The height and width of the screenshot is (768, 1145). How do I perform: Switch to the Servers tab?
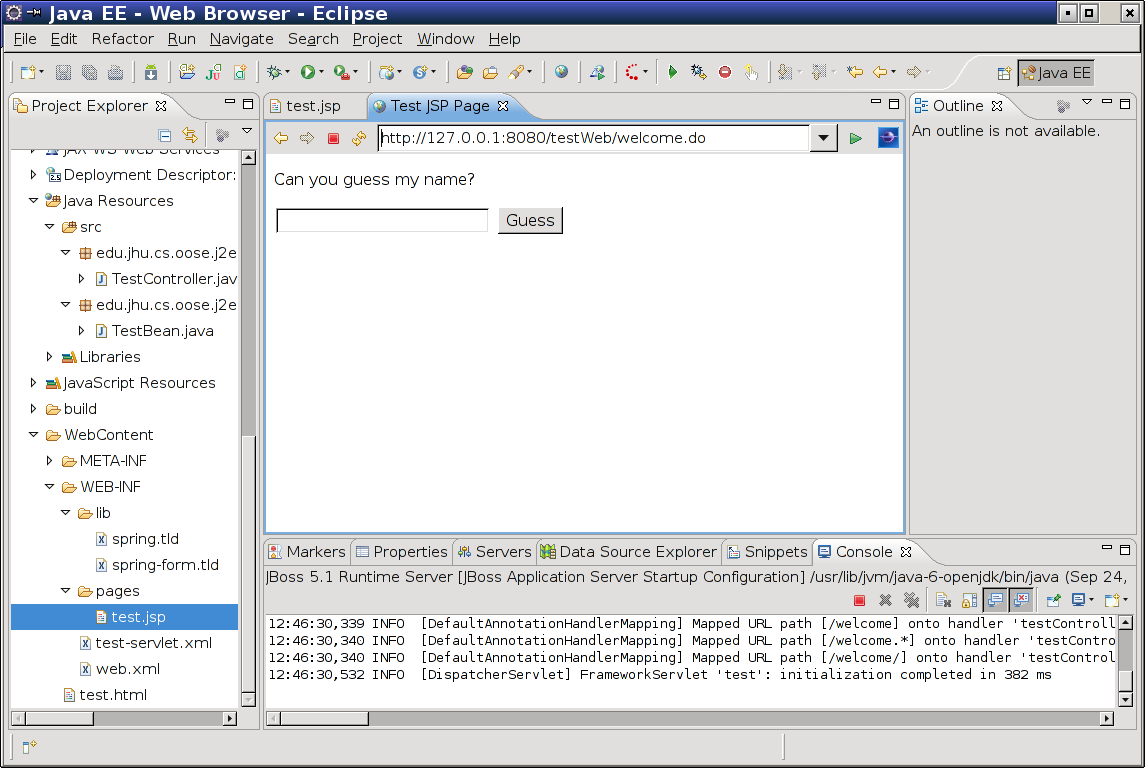pyautogui.click(x=494, y=552)
